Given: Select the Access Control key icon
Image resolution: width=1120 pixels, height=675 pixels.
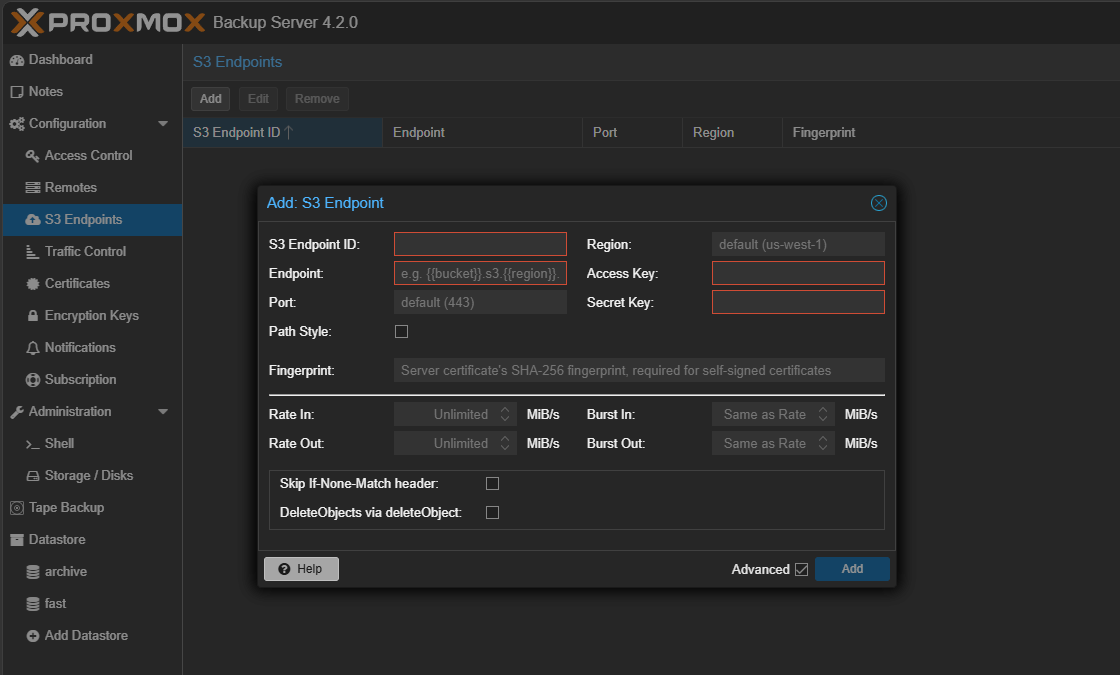Looking at the screenshot, I should [32, 156].
